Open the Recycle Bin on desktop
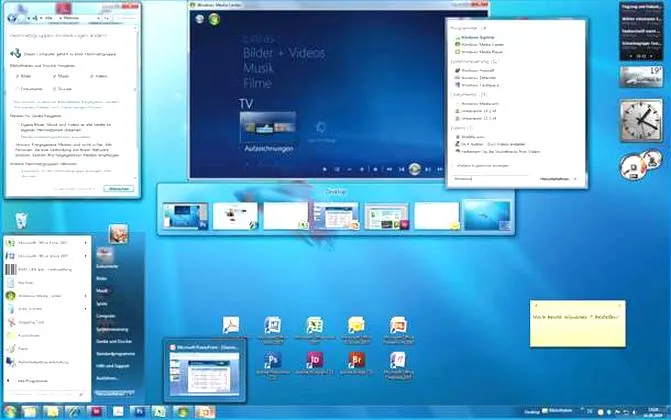The image size is (671, 420). 20,220
